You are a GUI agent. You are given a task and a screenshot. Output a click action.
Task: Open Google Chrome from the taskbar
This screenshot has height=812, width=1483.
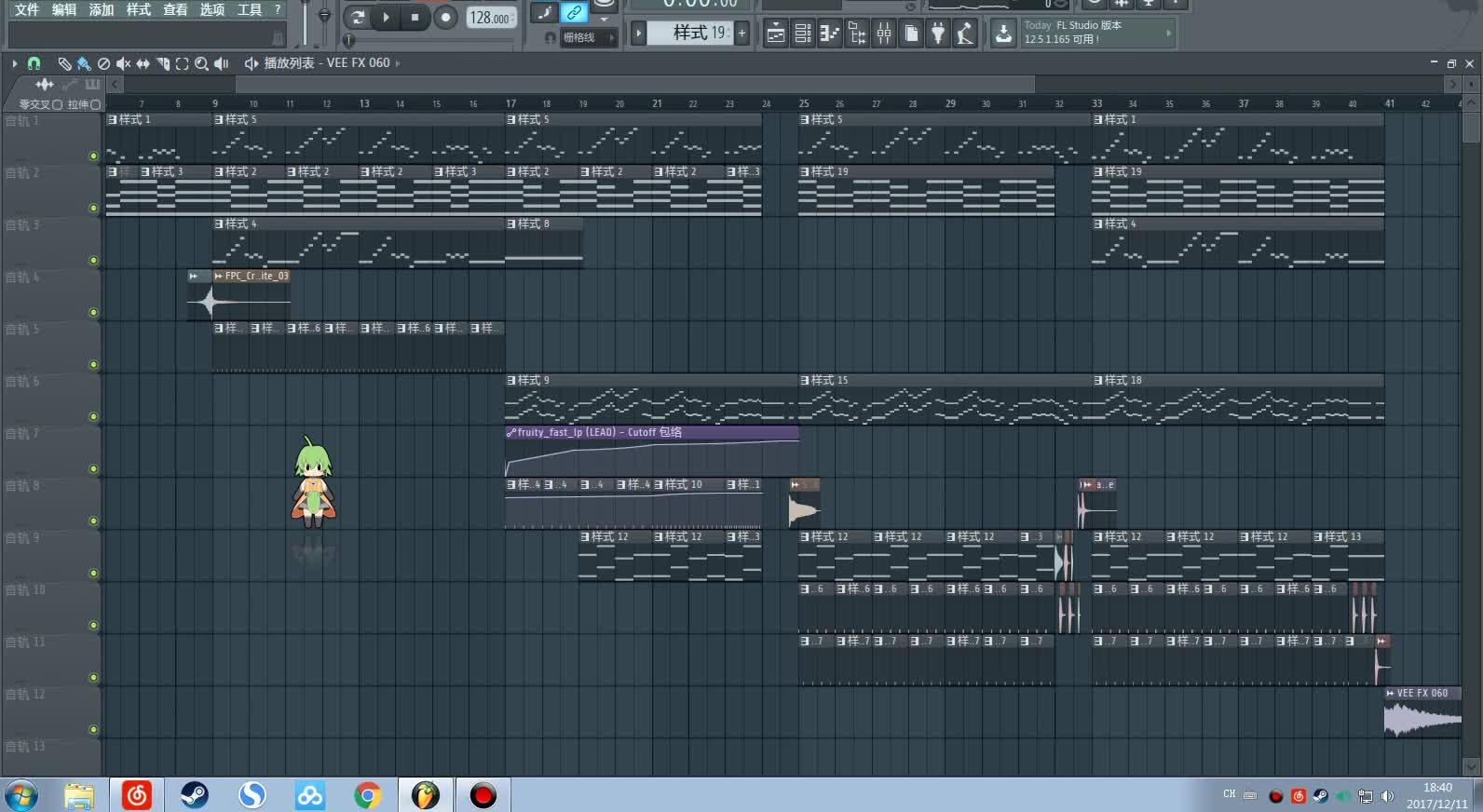pos(368,795)
